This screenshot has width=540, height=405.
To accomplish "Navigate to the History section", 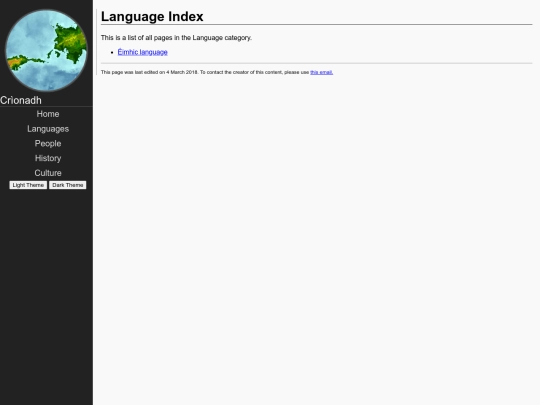I will pos(48,158).
